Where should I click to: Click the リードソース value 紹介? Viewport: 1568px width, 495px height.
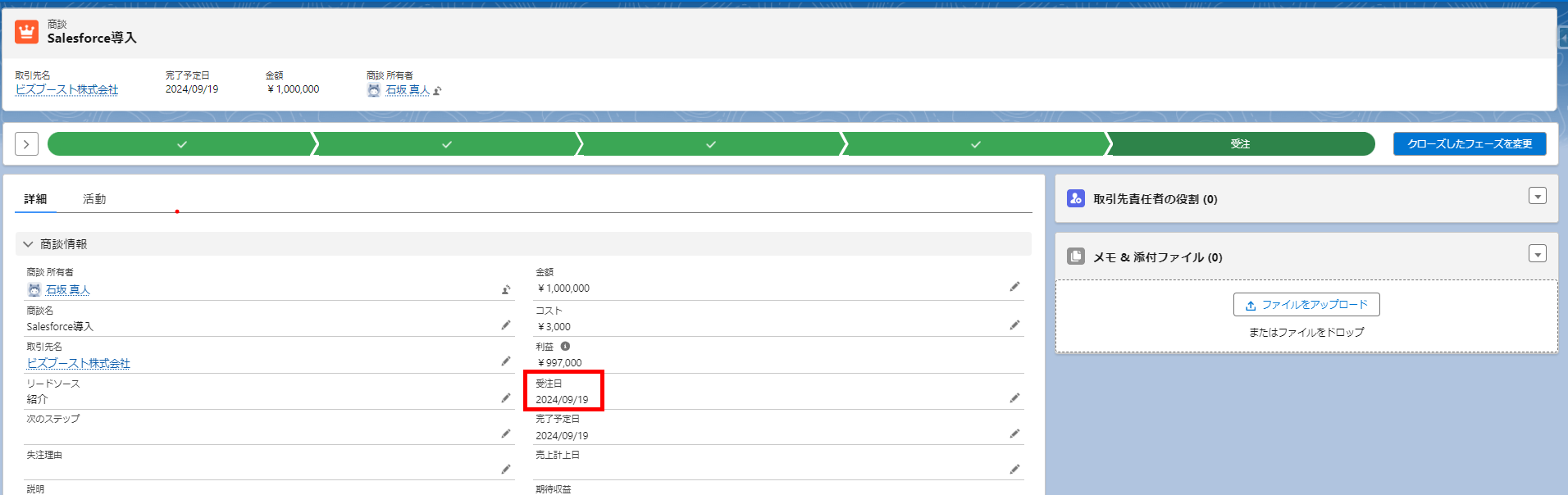37,400
